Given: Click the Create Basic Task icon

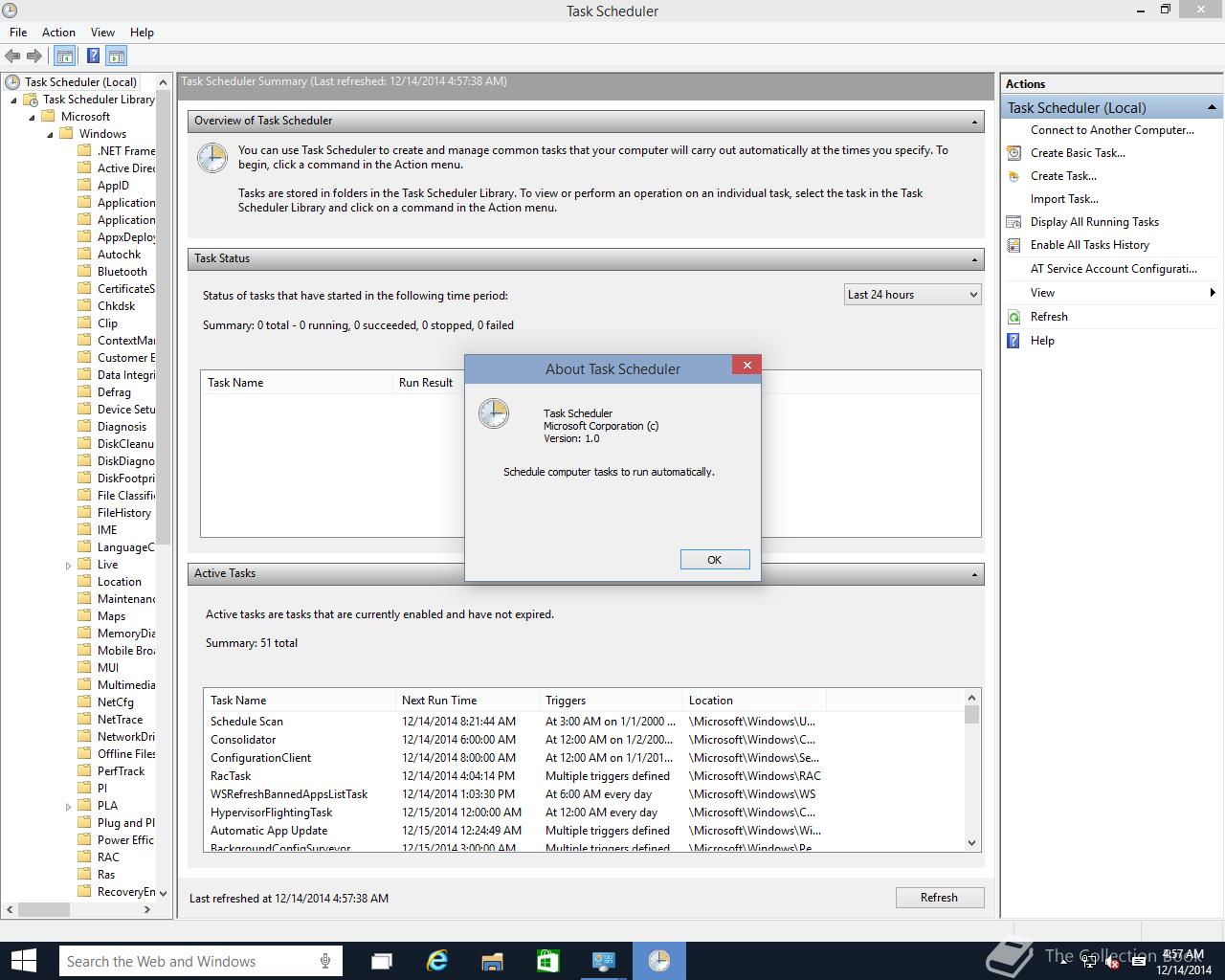Looking at the screenshot, I should tap(1013, 153).
